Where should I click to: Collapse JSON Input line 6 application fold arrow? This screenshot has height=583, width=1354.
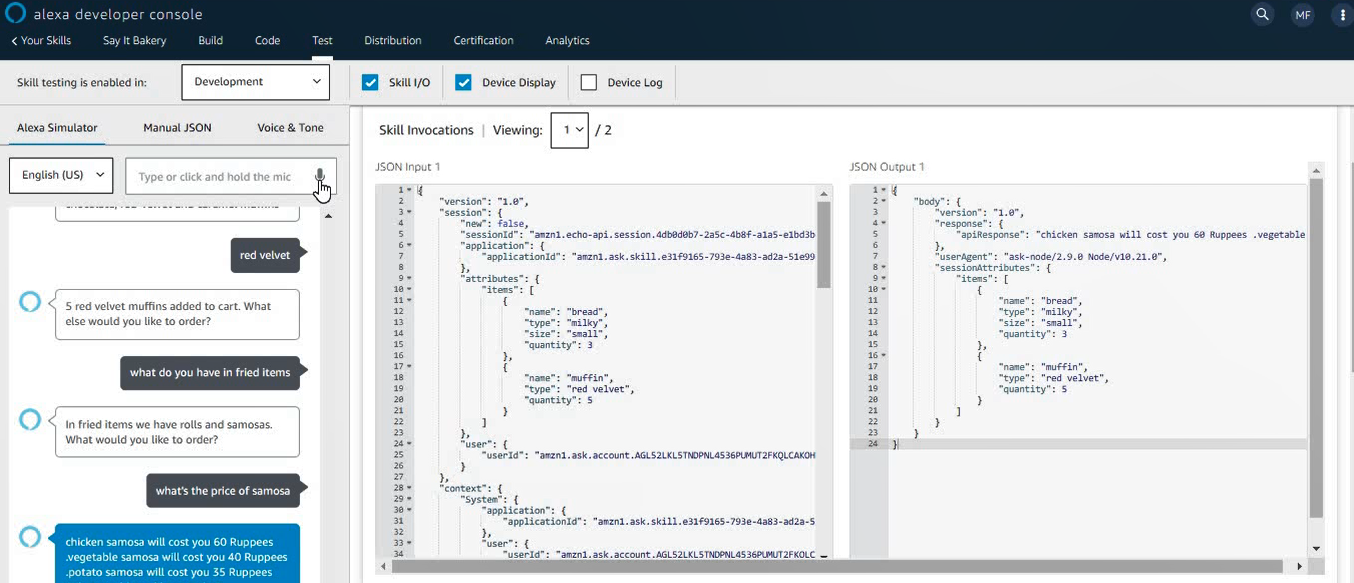[x=409, y=245]
